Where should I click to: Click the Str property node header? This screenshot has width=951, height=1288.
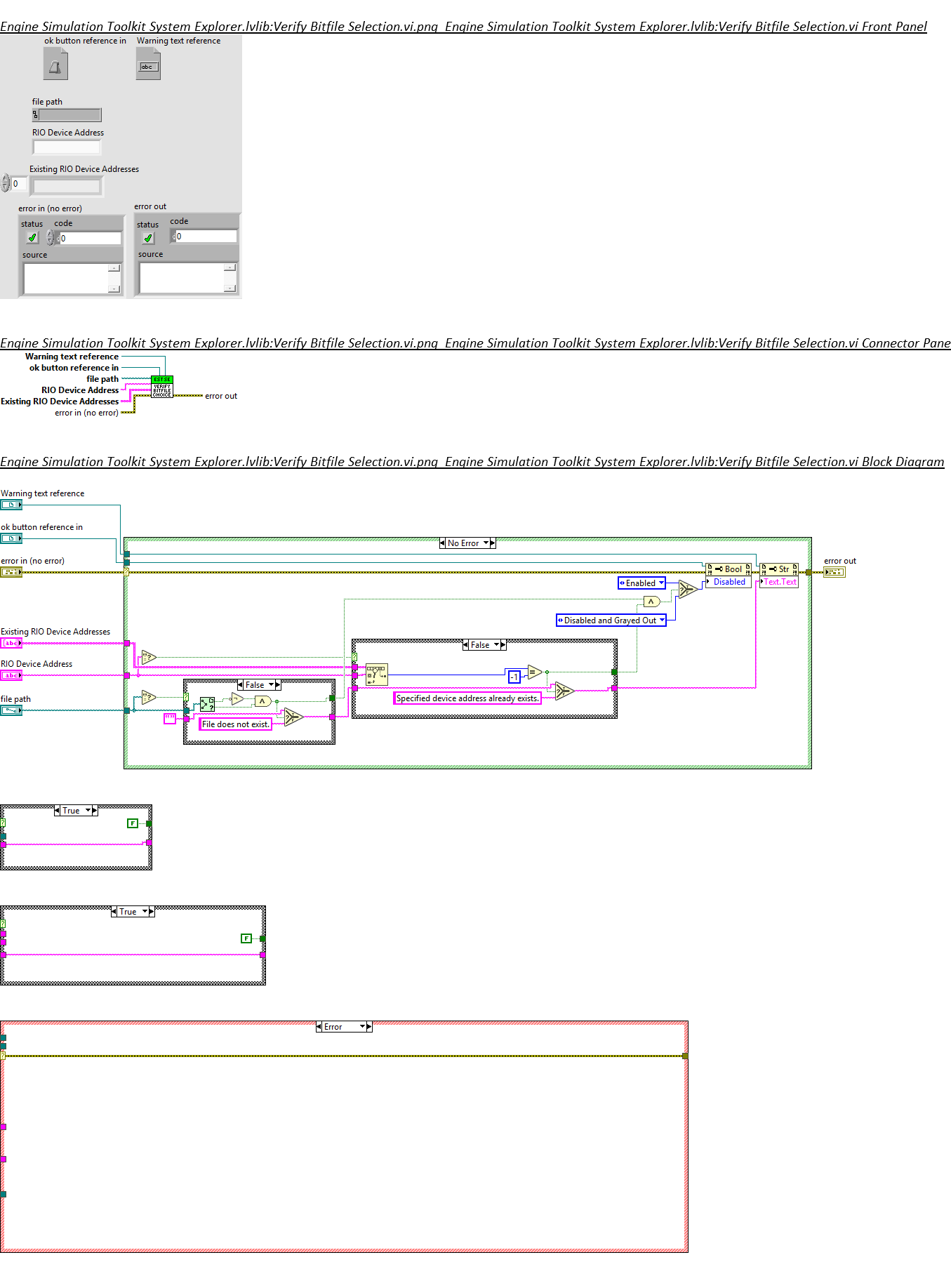point(779,569)
